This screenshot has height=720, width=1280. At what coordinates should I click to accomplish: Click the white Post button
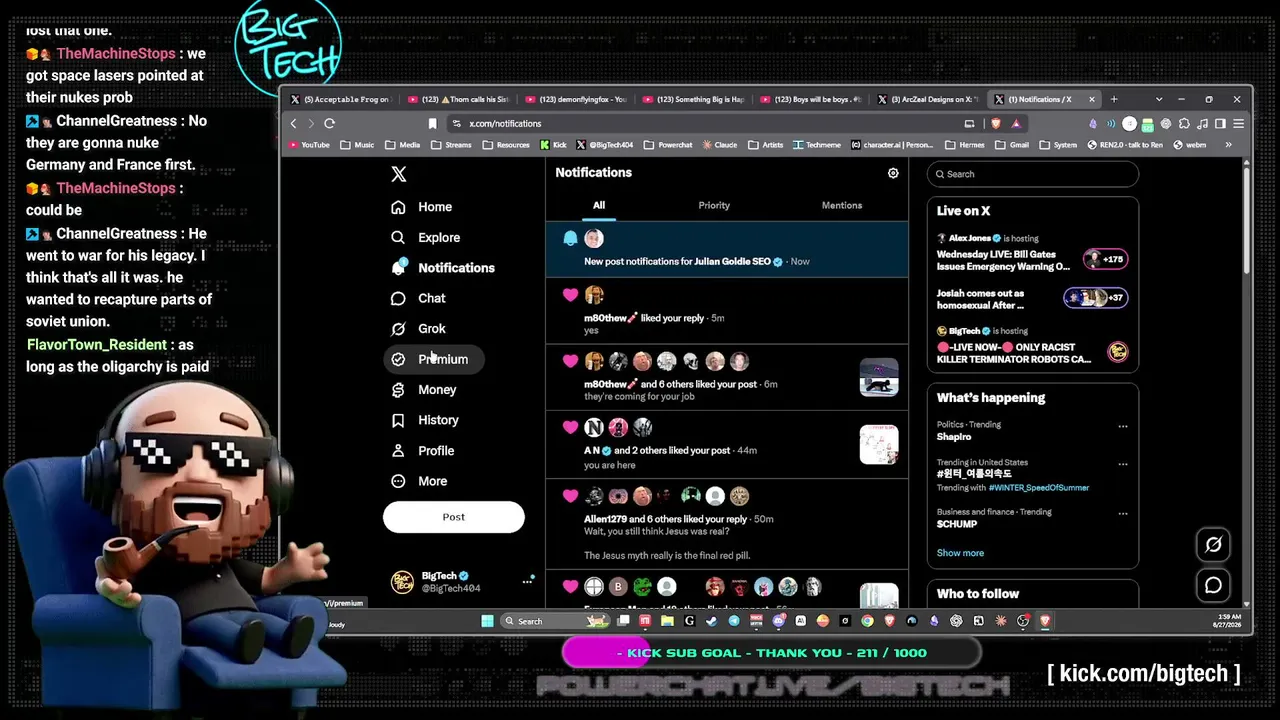(454, 517)
